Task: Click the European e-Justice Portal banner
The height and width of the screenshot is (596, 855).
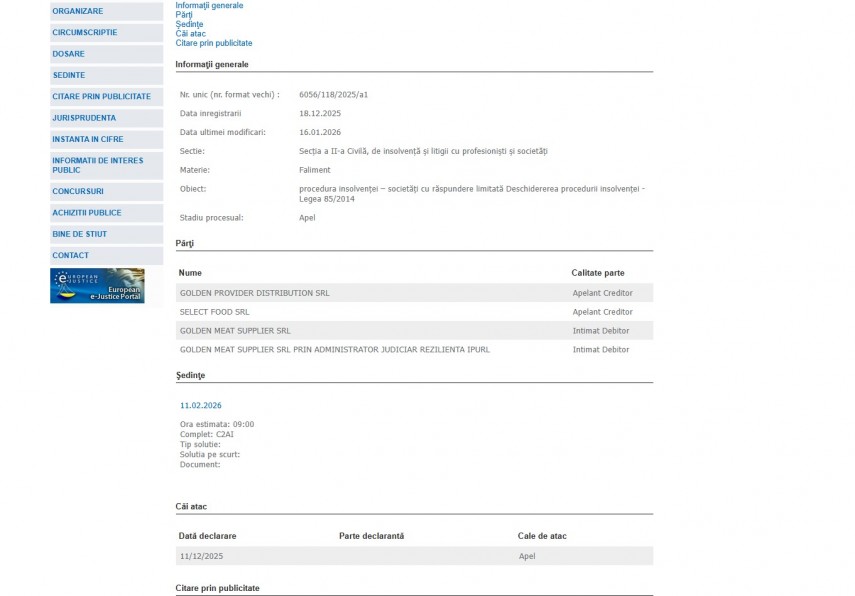Action: point(97,286)
